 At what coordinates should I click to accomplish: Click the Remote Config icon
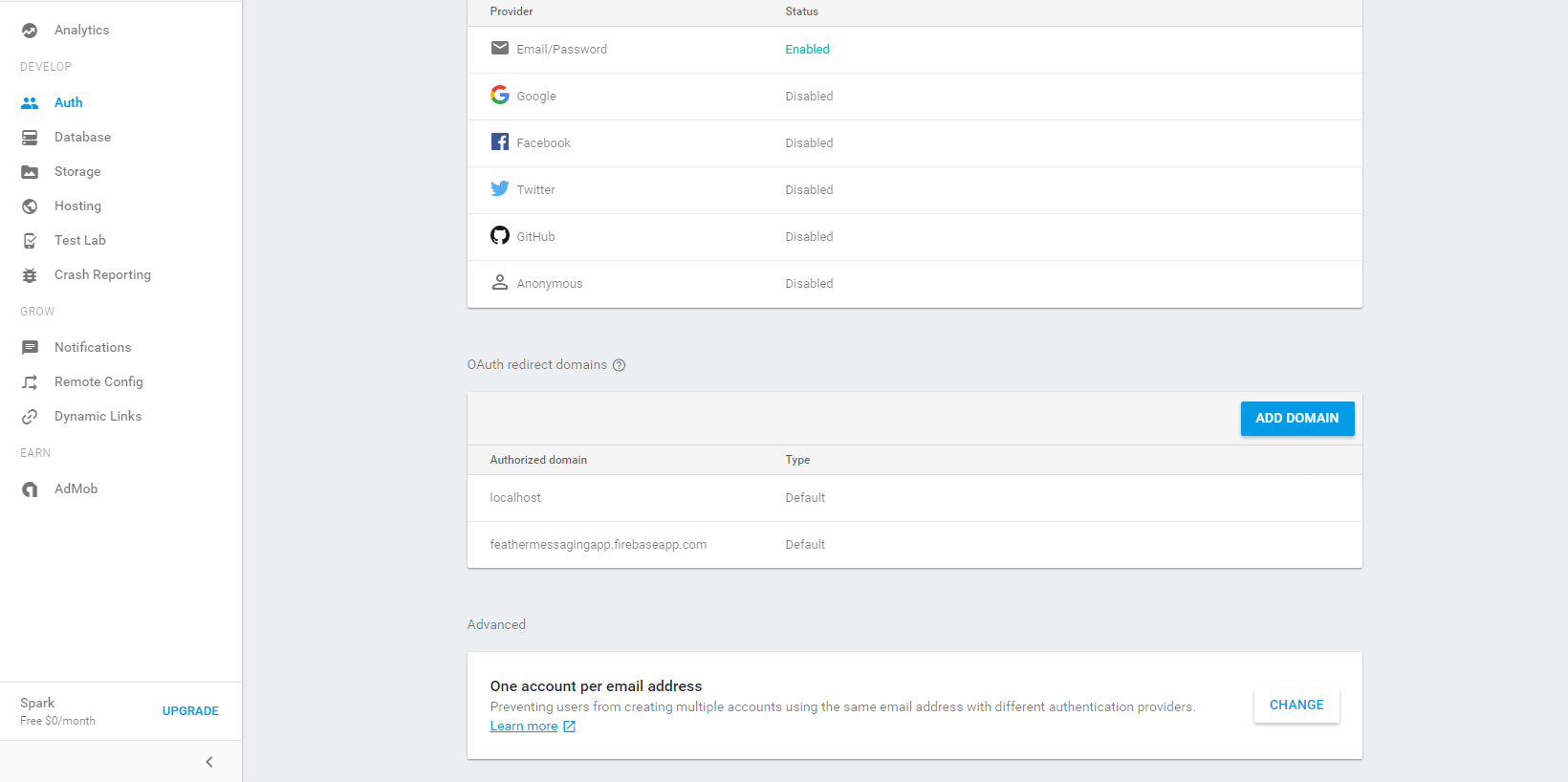click(x=30, y=382)
